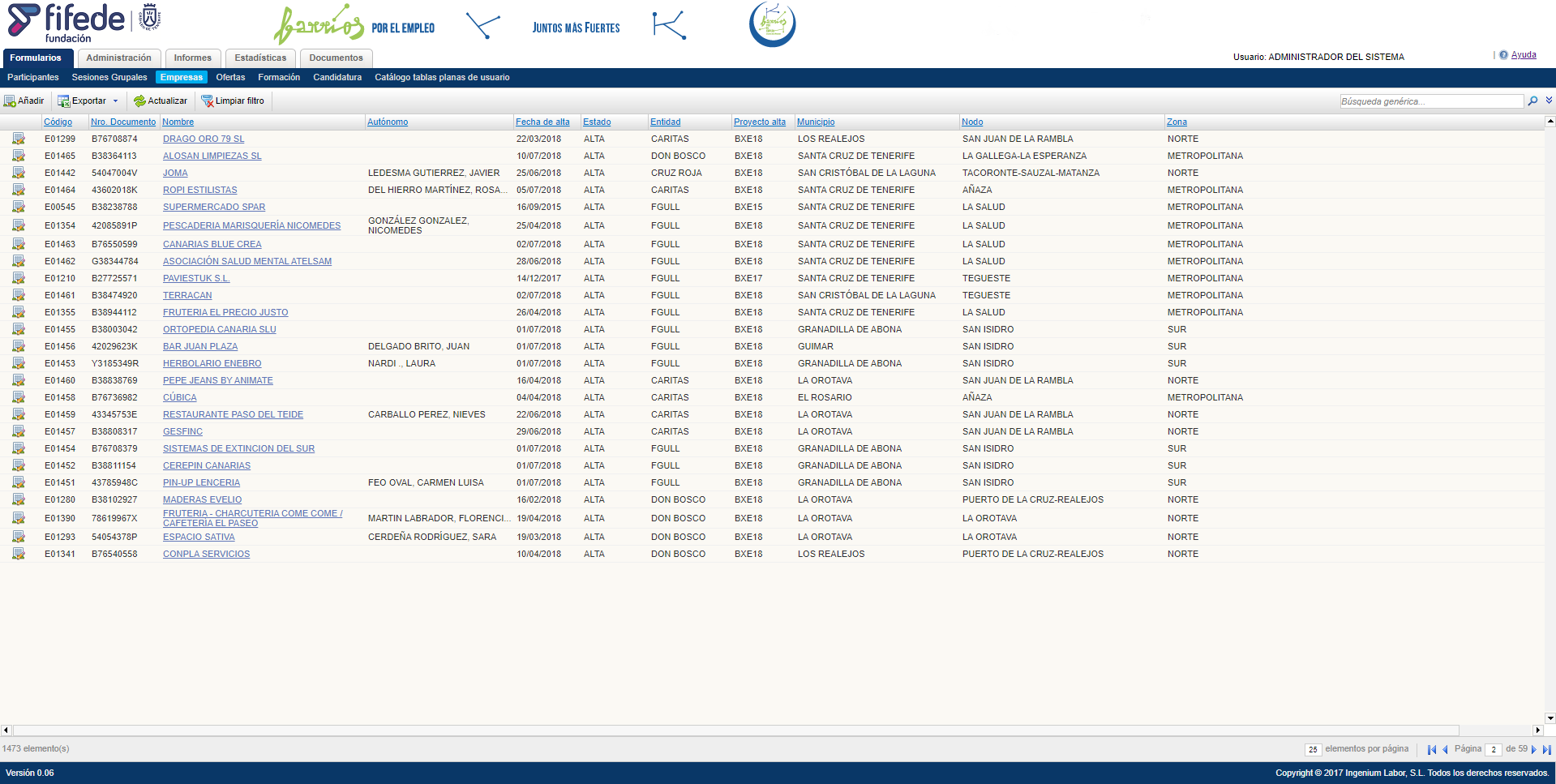Viewport: 1556px width, 784px height.
Task: Click the Búsqueda genérica search field
Action: pyautogui.click(x=1431, y=101)
